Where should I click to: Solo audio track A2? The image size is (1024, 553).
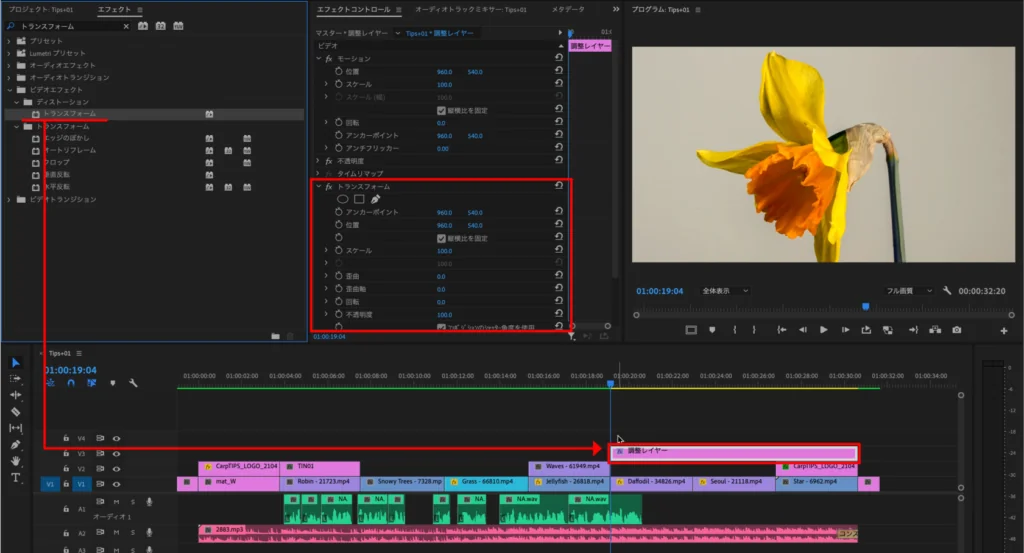point(133,533)
